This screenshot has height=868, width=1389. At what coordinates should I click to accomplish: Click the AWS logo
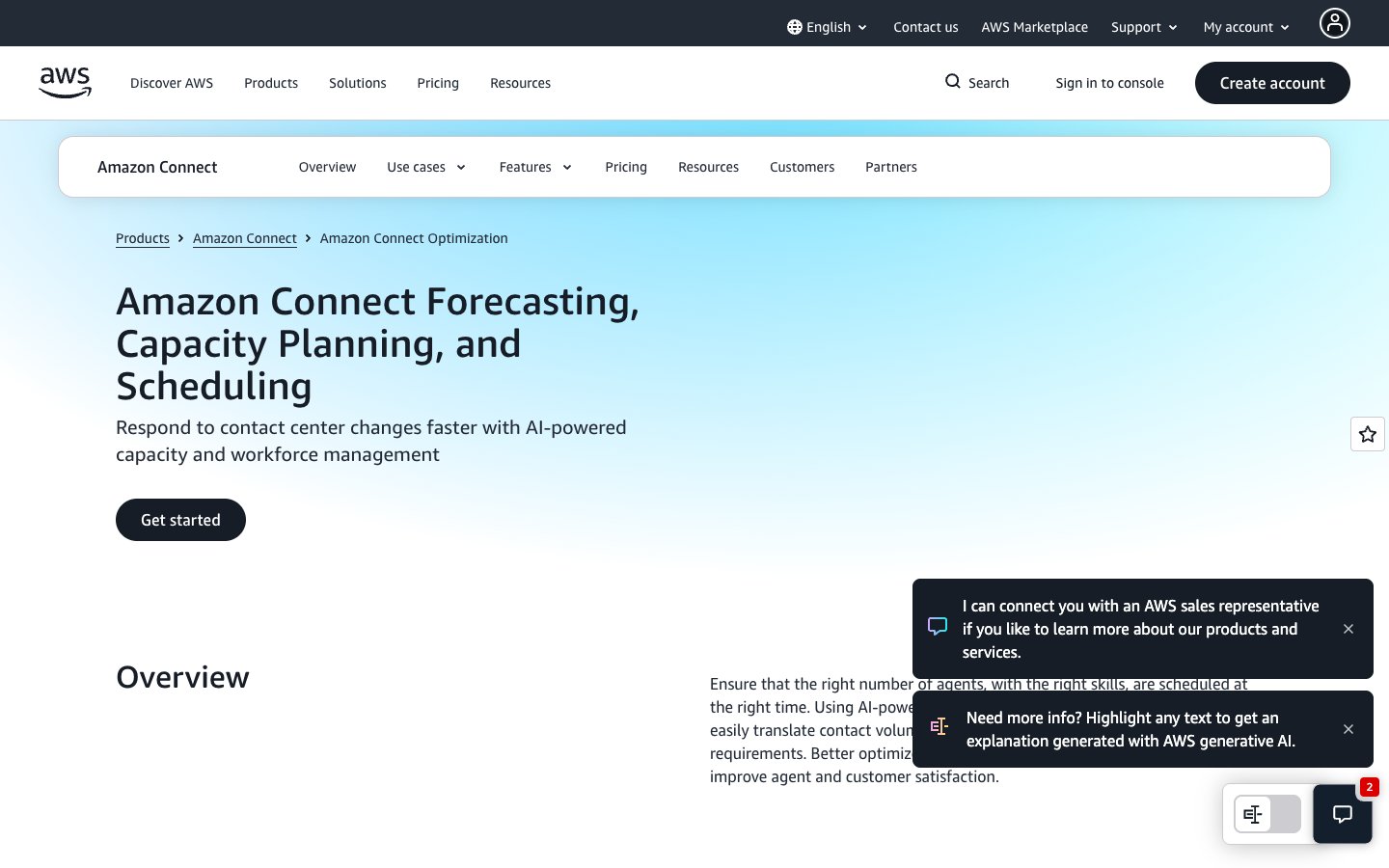pyautogui.click(x=65, y=83)
